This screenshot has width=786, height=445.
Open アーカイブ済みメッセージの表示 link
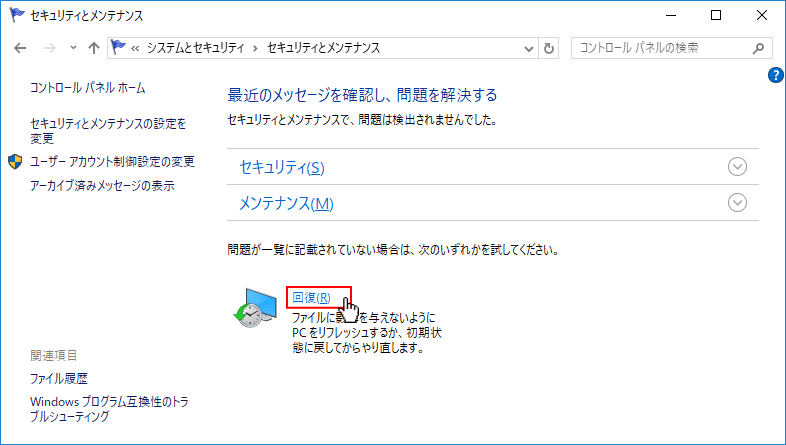pos(102,185)
